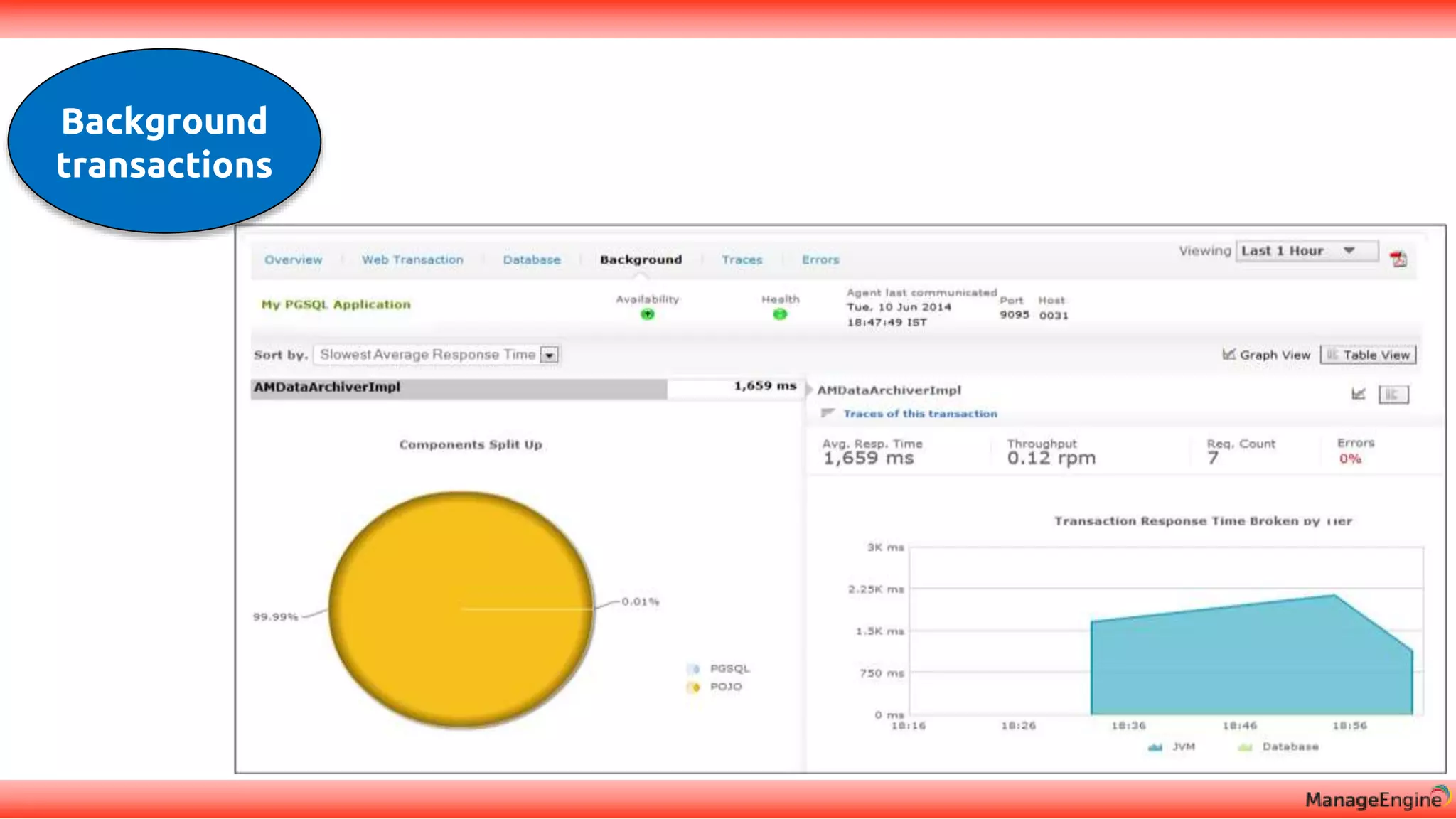This screenshot has height=819, width=1456.
Task: Open the Traces of this transaction link
Action: point(920,414)
